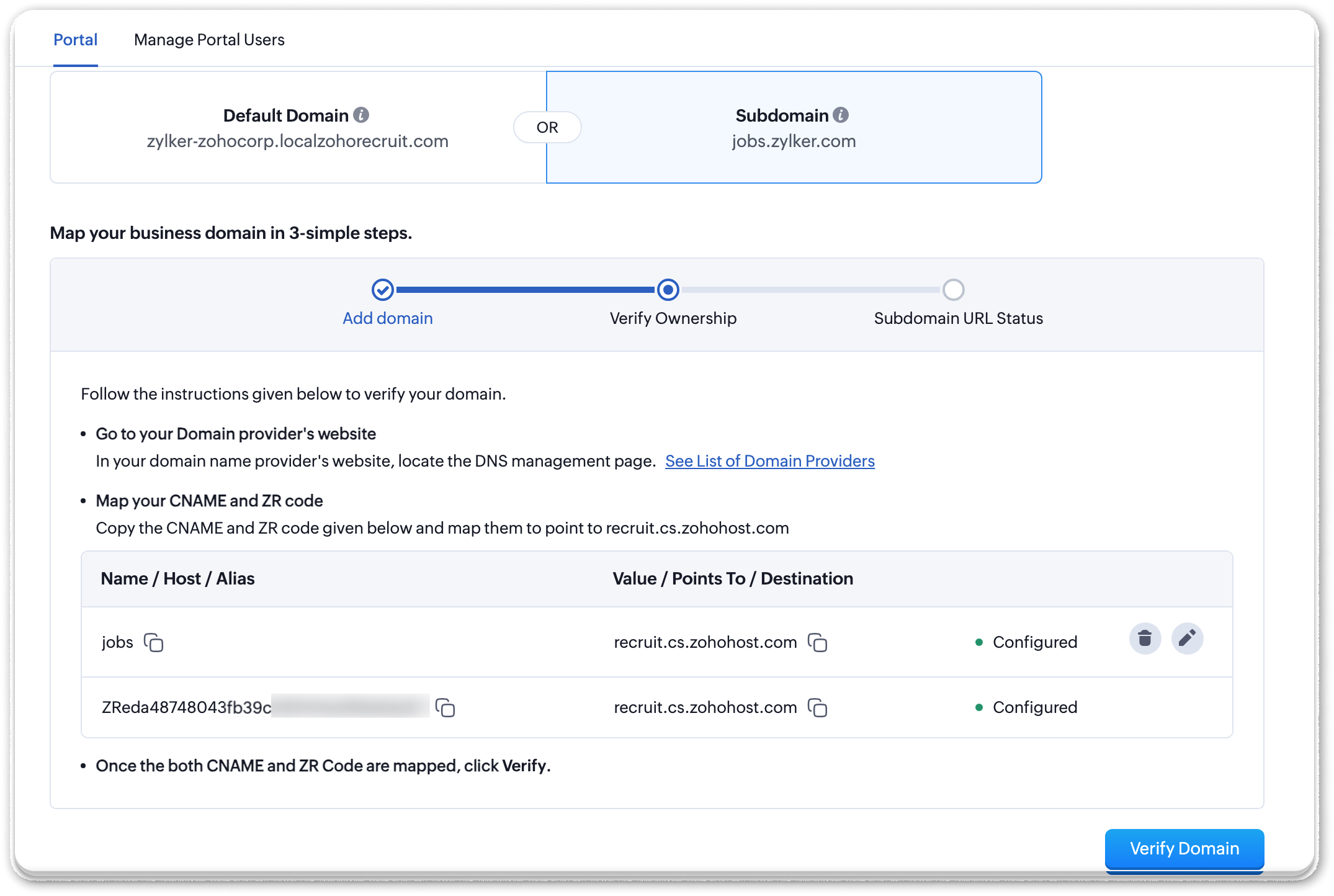
Task: Delete the jobs CNAME record
Action: coord(1145,638)
